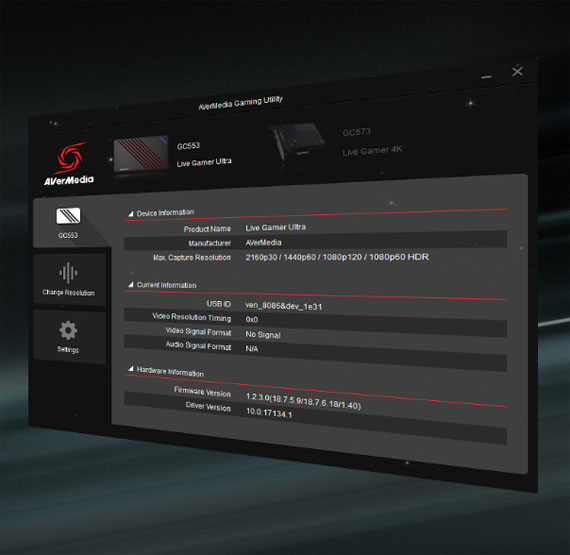Click the AVerMedia Gaming Utility title text
This screenshot has height=555, width=570.
241,103
